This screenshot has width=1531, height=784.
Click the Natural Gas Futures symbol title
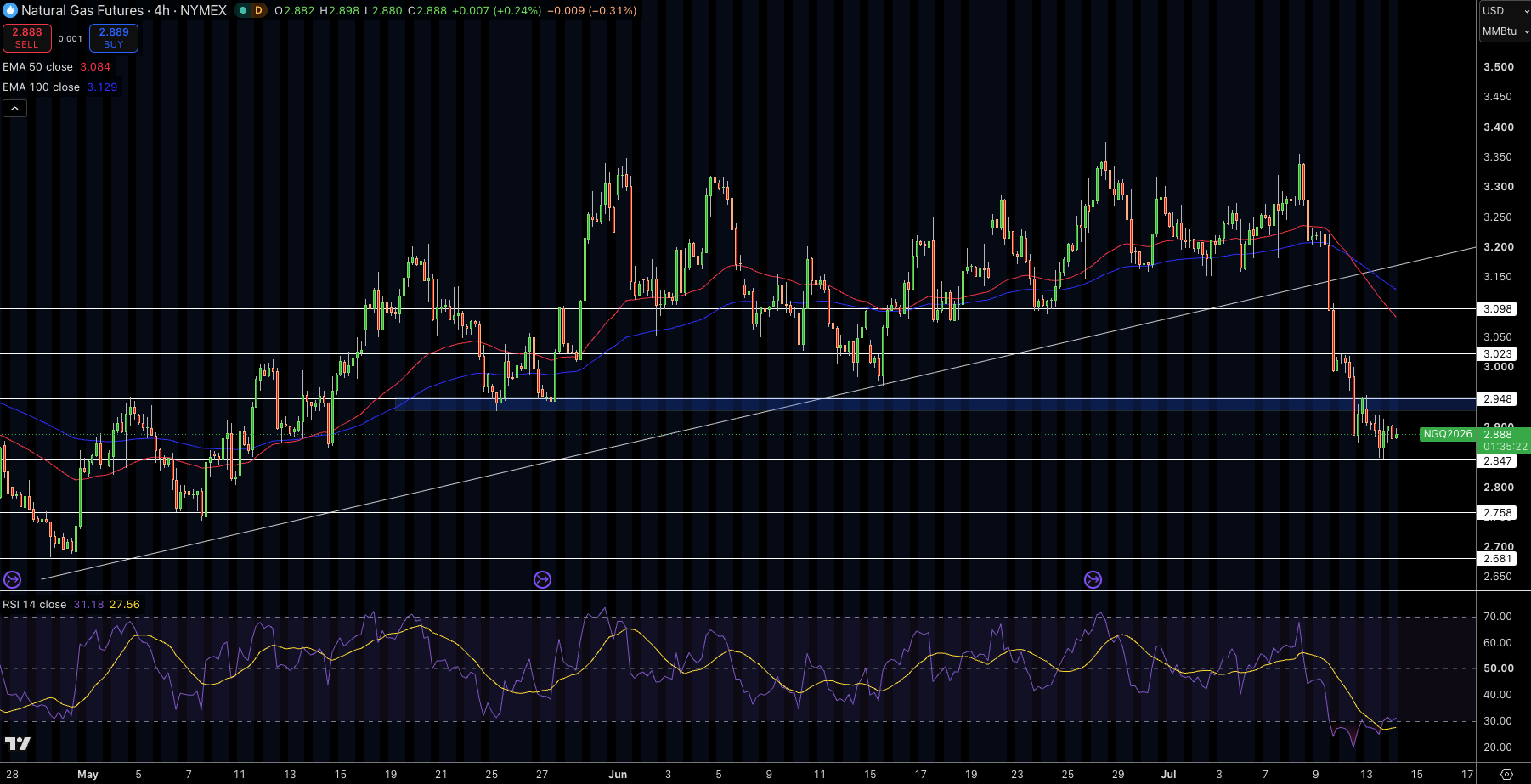point(123,10)
